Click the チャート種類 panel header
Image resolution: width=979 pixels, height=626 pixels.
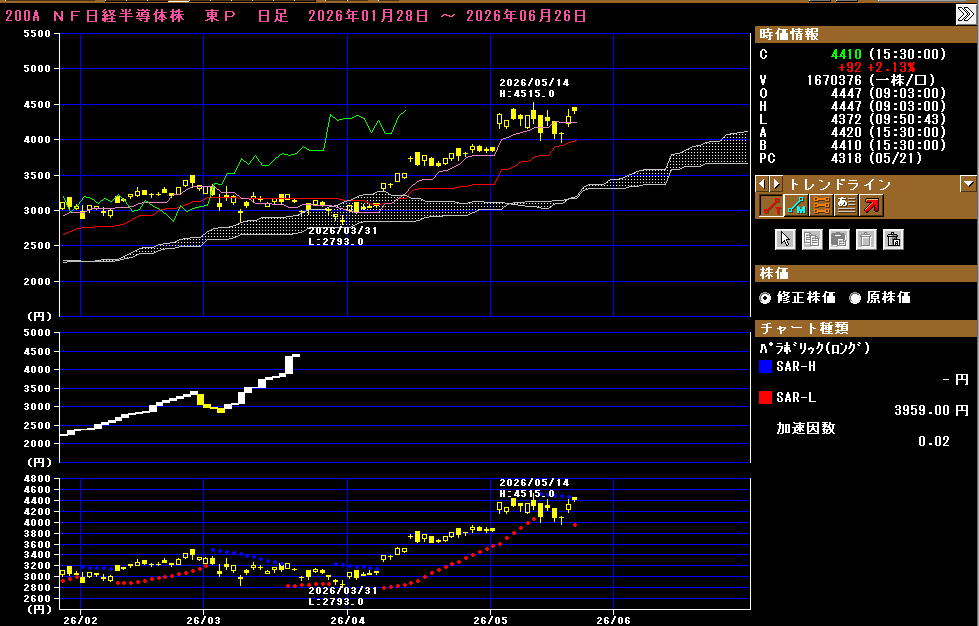pos(866,328)
